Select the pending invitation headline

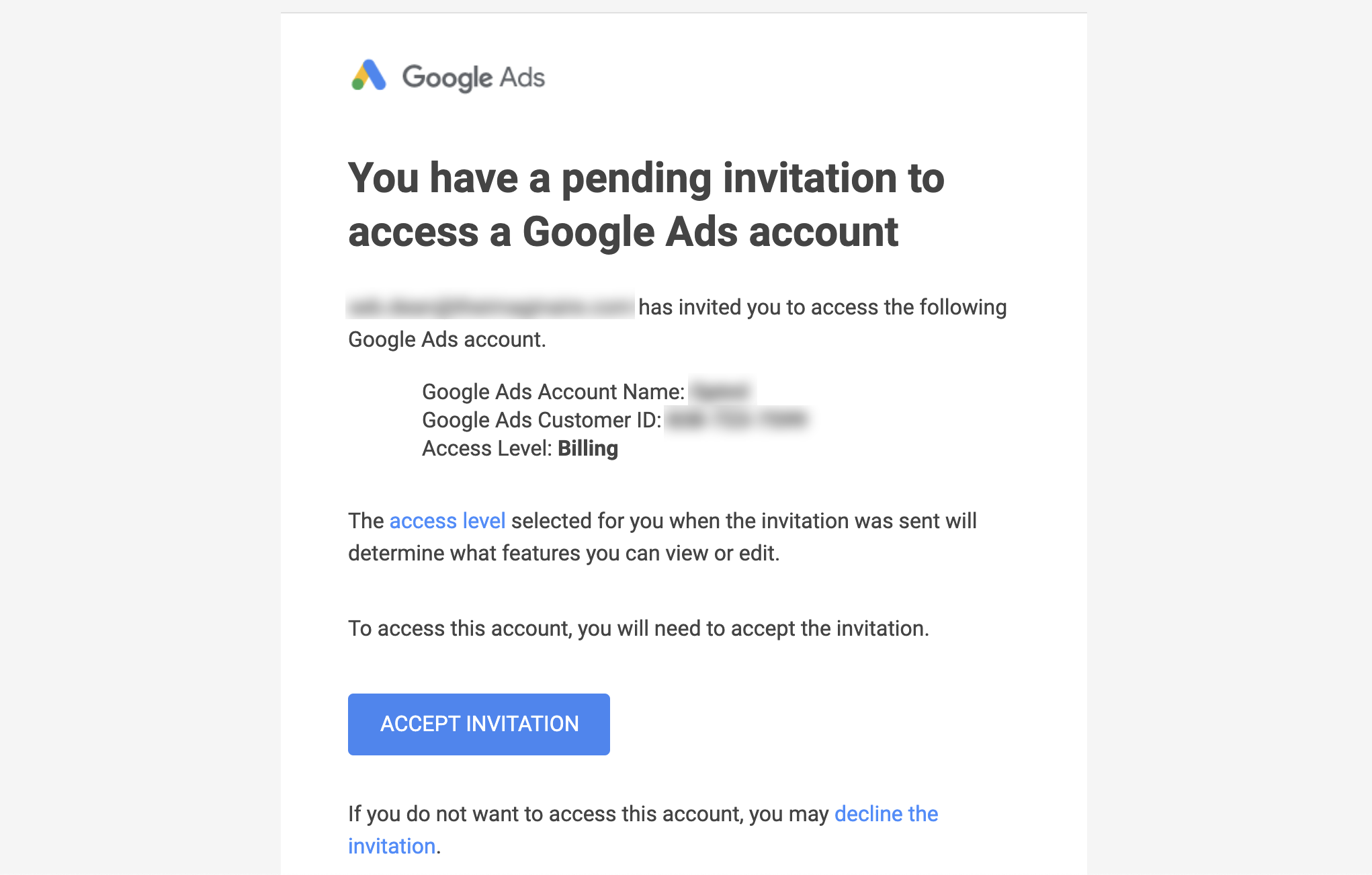pyautogui.click(x=646, y=204)
